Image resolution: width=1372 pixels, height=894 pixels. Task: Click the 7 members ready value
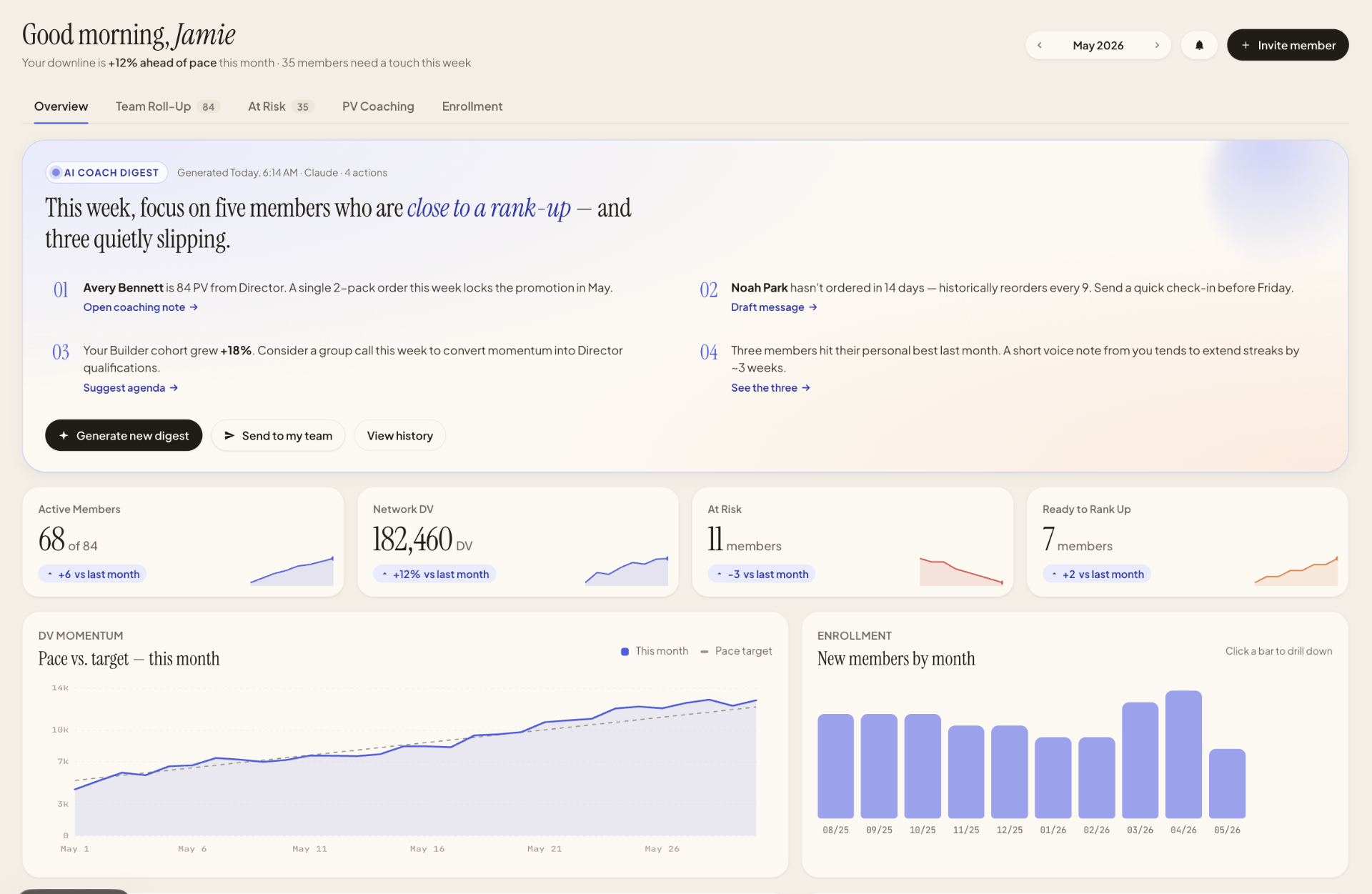(1078, 540)
